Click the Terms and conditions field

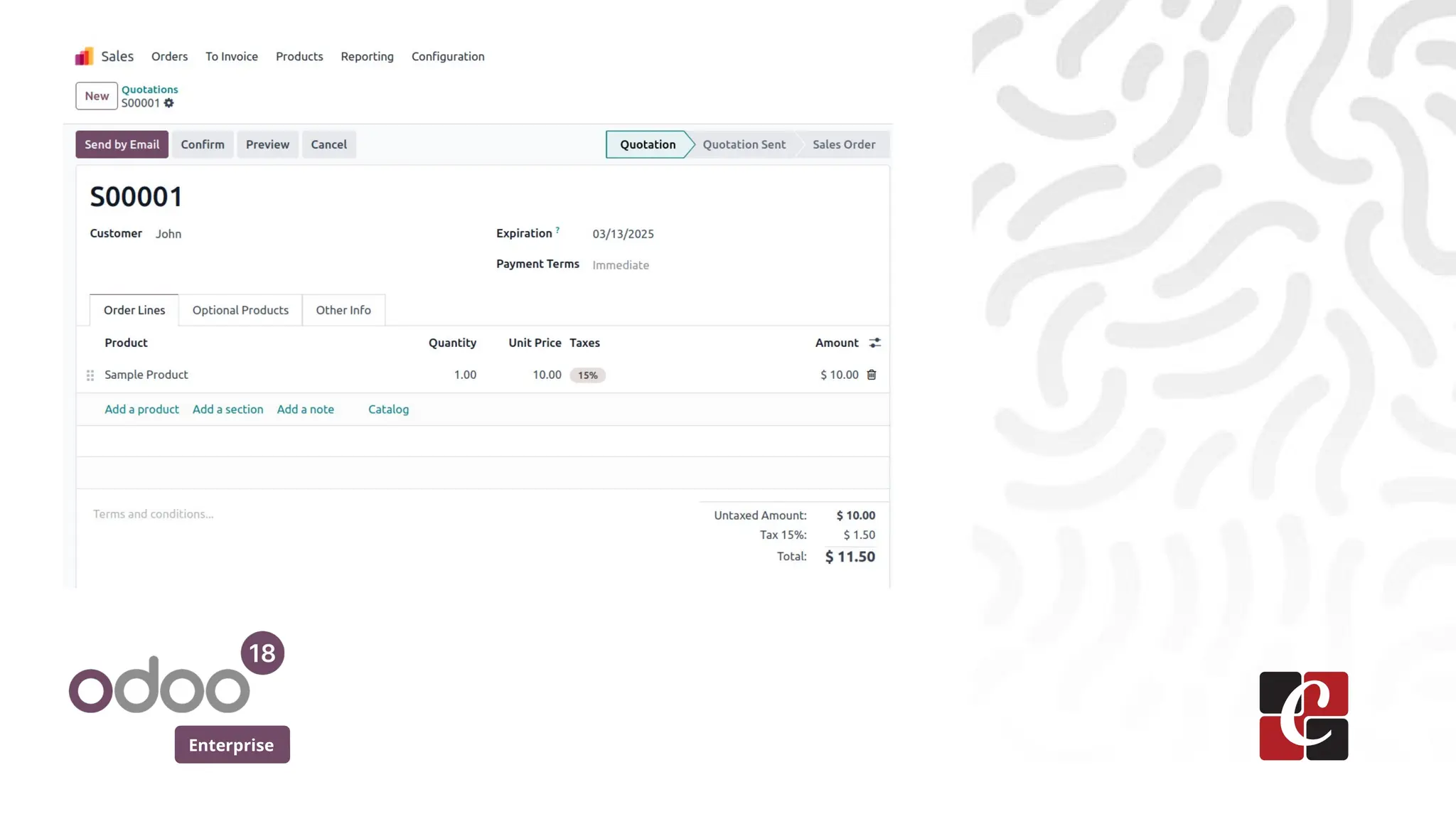point(154,514)
